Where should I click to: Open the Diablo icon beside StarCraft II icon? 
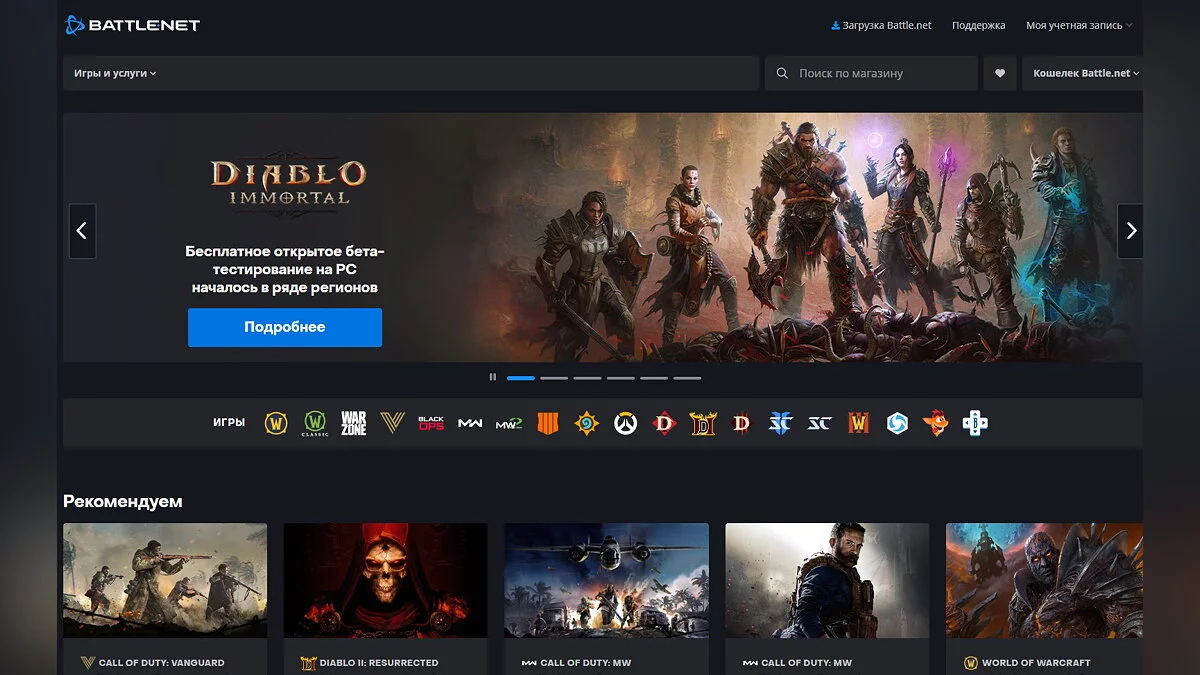[741, 423]
